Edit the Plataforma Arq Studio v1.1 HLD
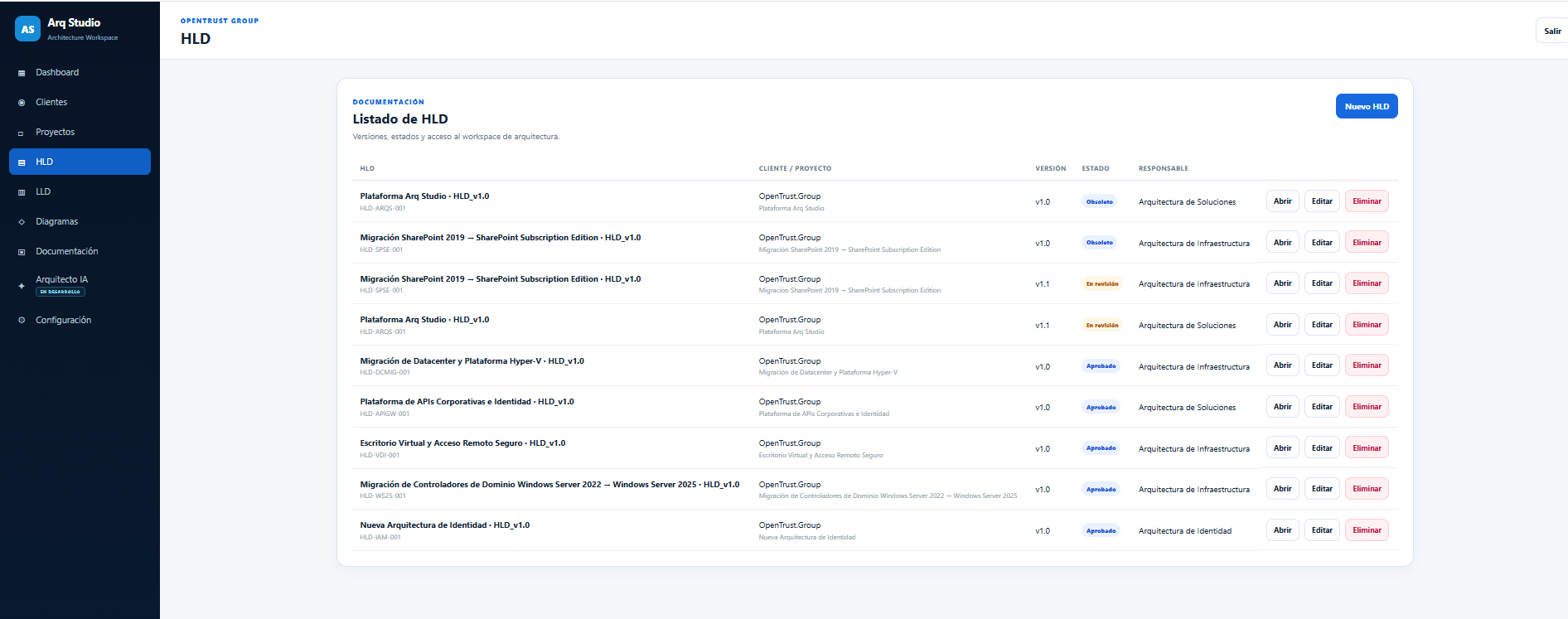 [x=1322, y=325]
